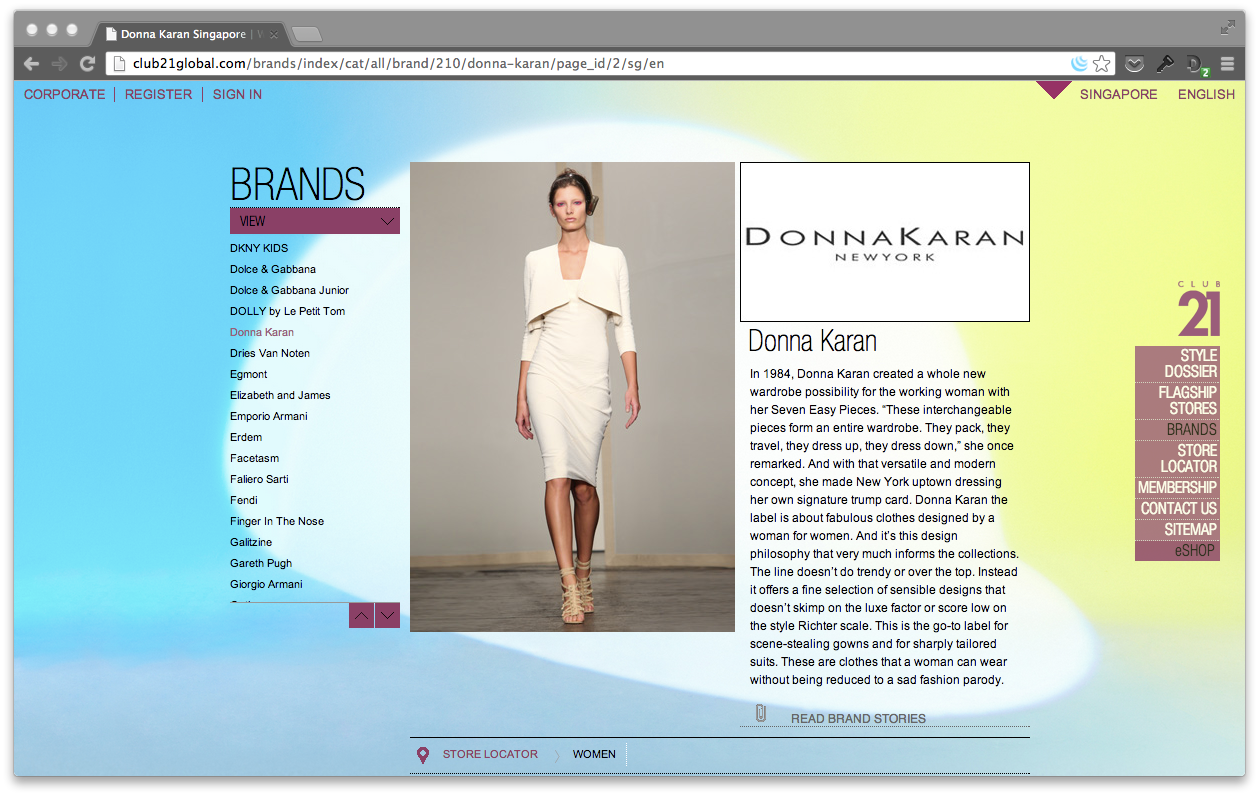
Task: Toggle fullscreen with the window expand arrows
Action: pos(1227,28)
